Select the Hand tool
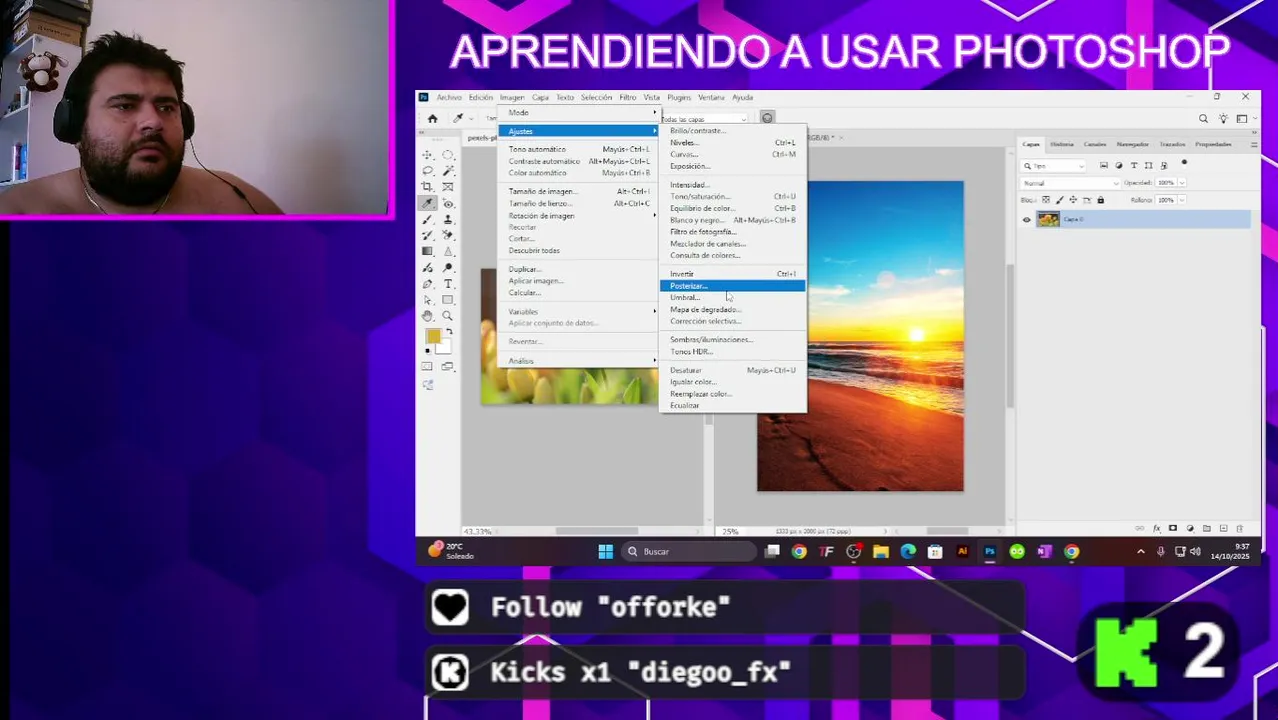The height and width of the screenshot is (720, 1278). click(428, 316)
